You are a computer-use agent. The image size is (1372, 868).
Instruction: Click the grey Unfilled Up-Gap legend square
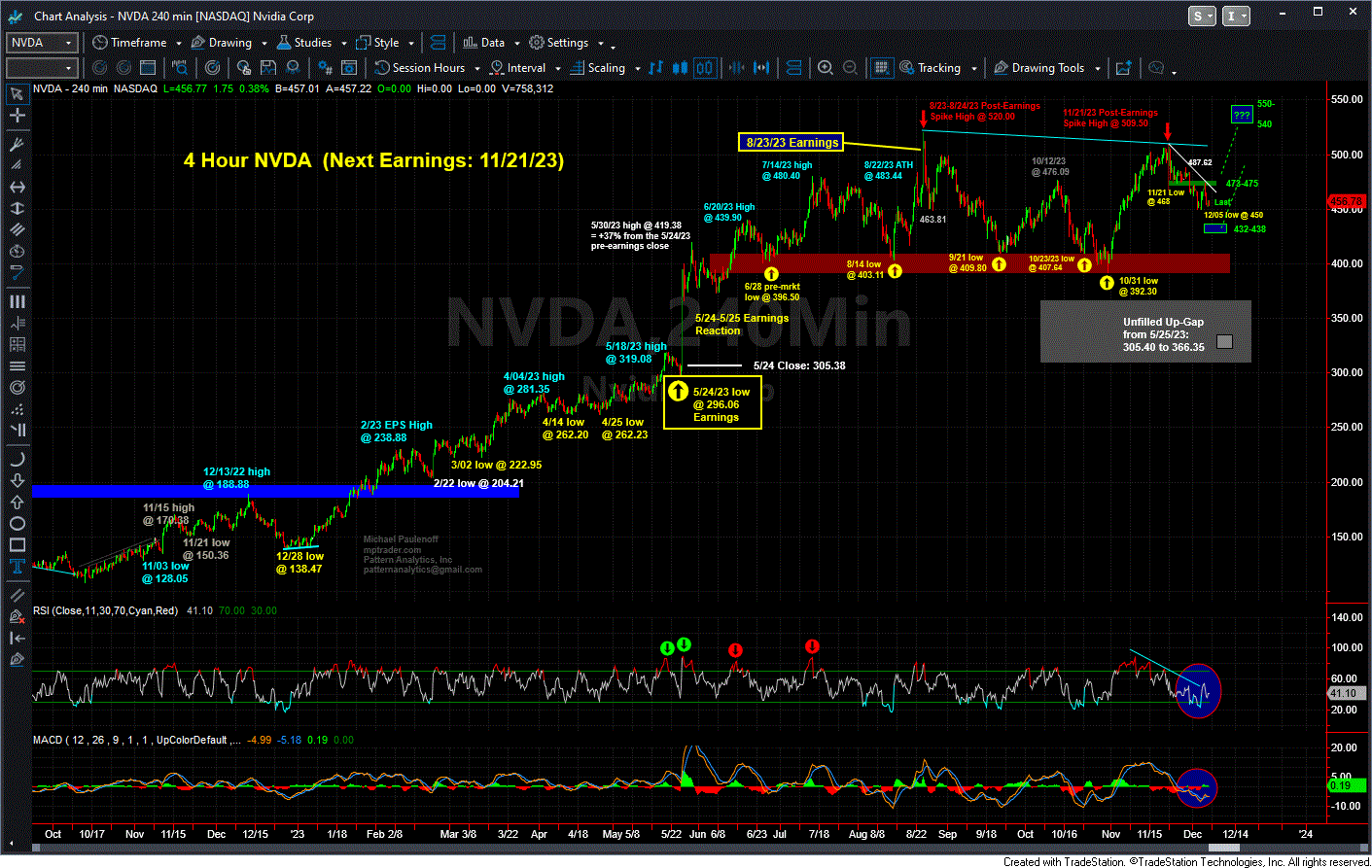1224,341
